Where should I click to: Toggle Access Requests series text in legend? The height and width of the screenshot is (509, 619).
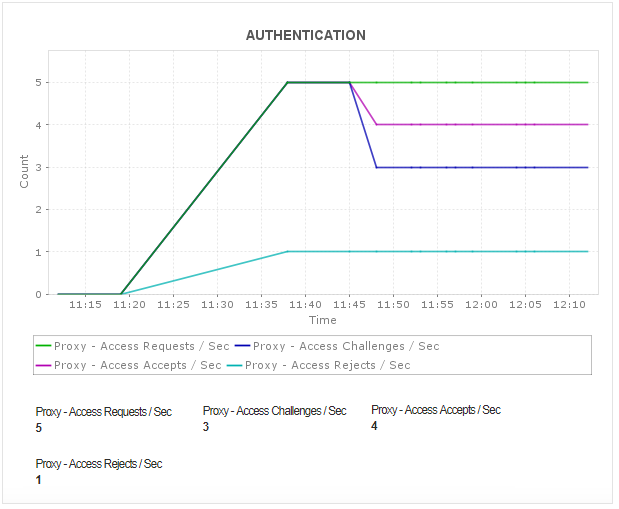[x=138, y=346]
